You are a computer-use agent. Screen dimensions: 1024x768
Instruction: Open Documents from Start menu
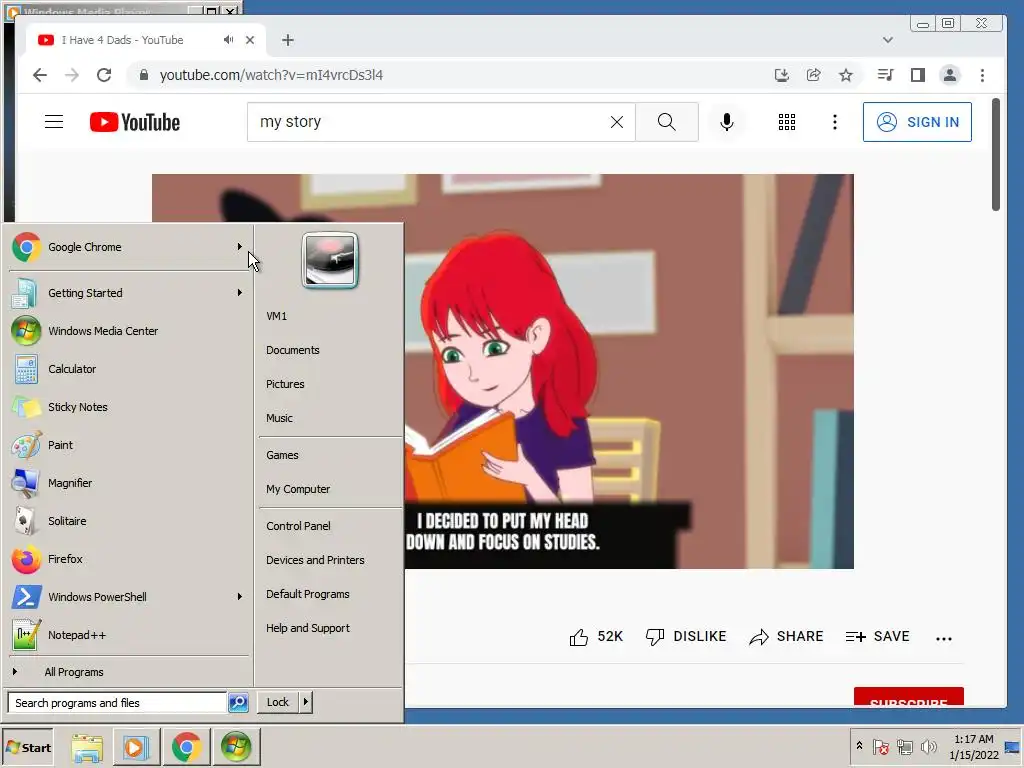tap(293, 350)
